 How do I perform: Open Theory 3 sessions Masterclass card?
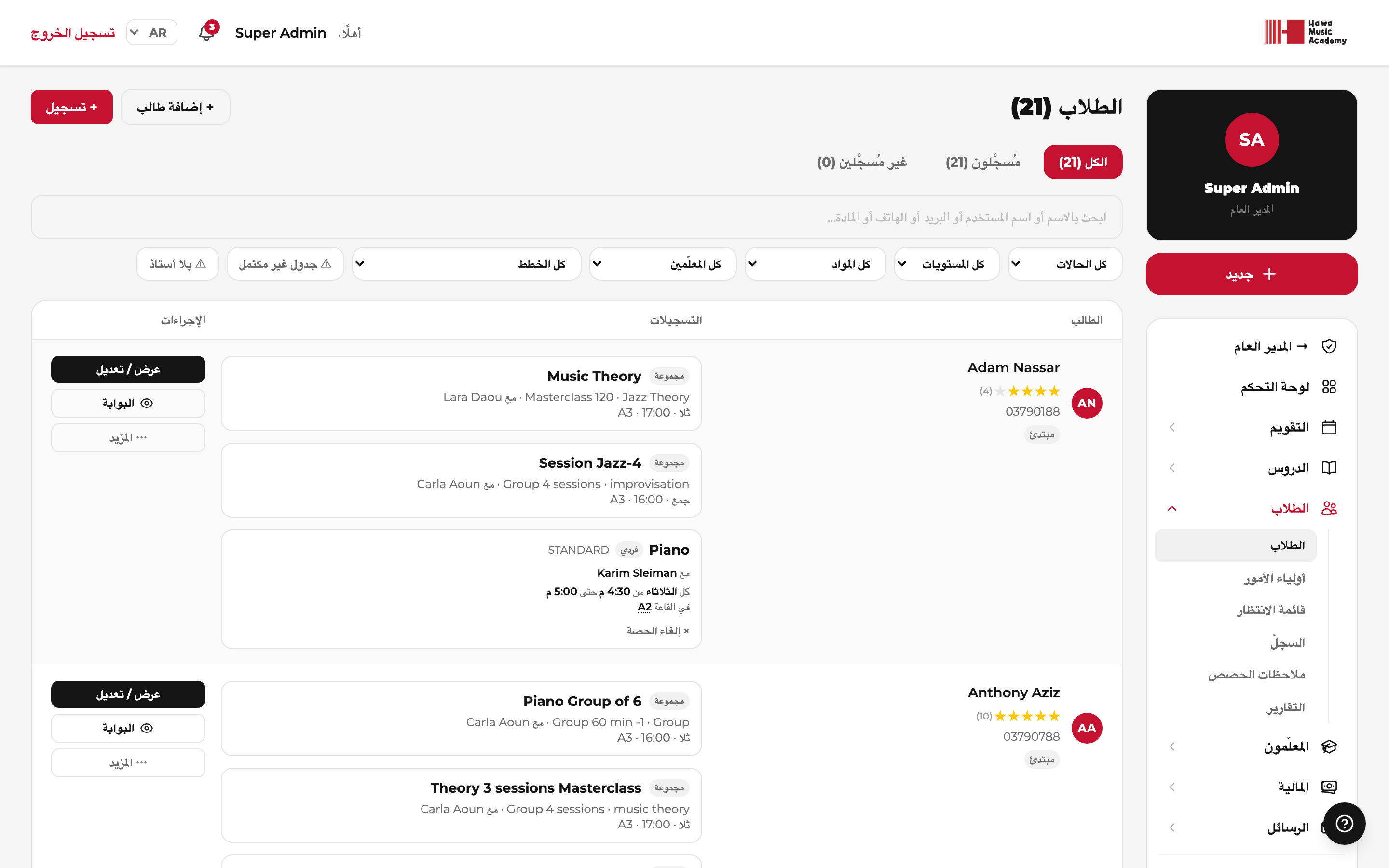462,805
